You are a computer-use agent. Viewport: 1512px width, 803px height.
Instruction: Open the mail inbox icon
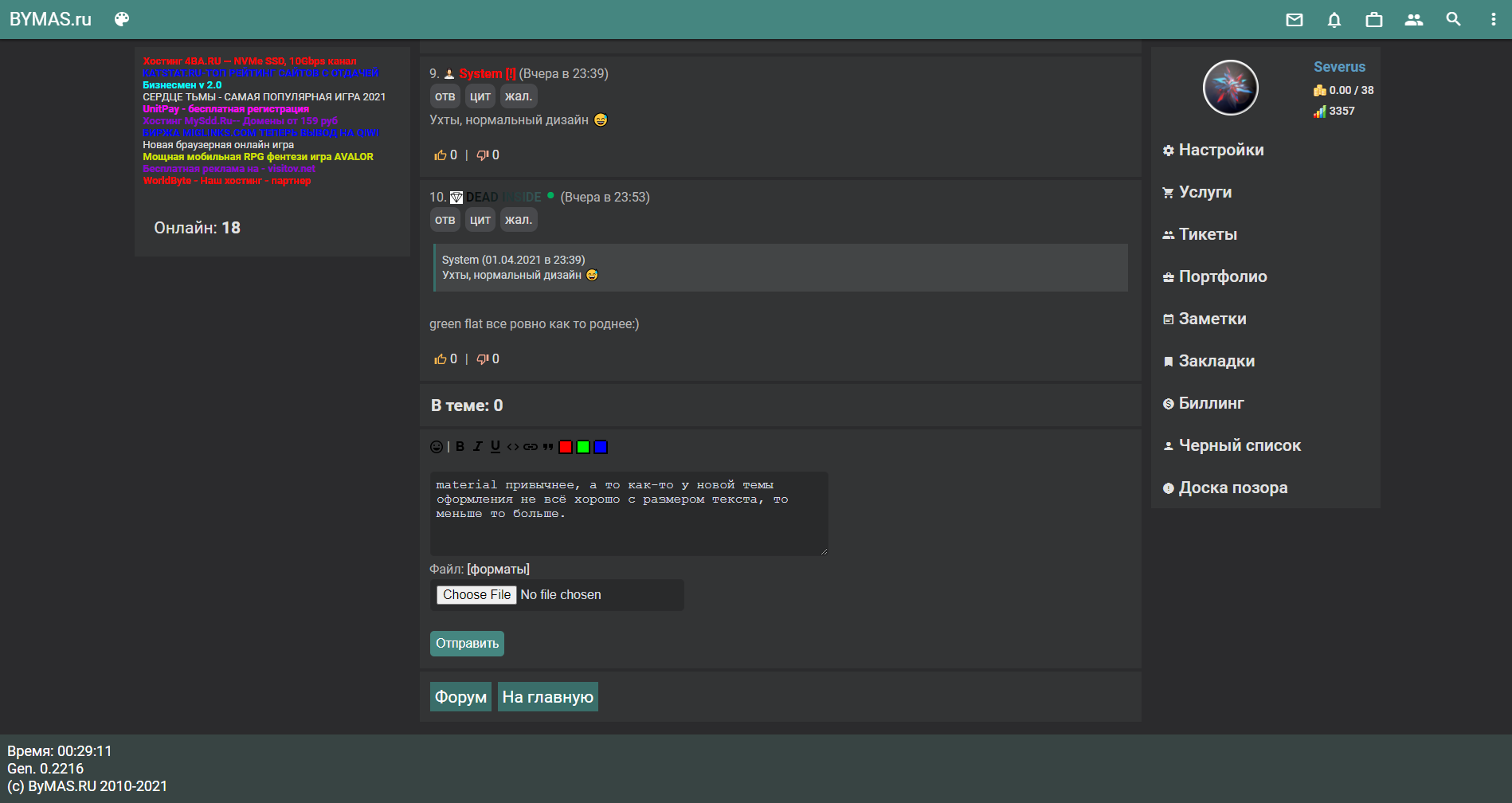pyautogui.click(x=1295, y=20)
